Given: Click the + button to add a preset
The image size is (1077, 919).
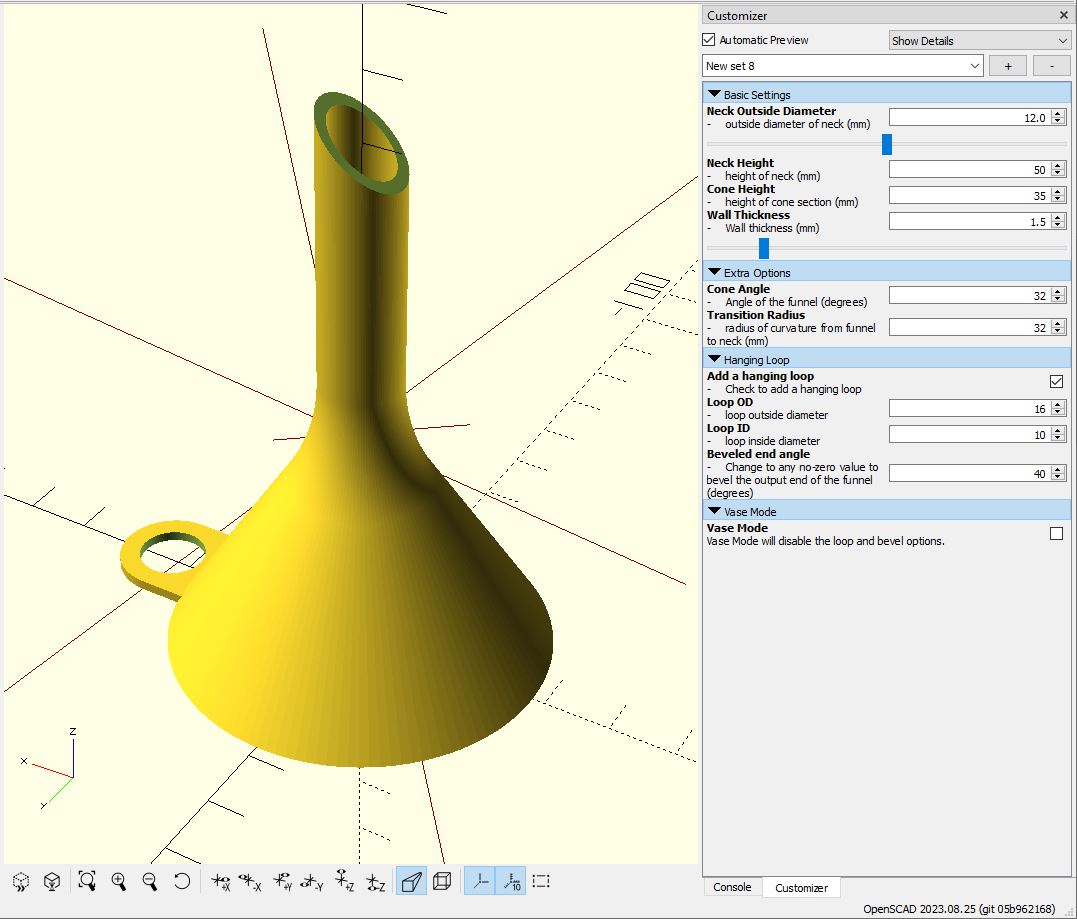Looking at the screenshot, I should point(1007,65).
